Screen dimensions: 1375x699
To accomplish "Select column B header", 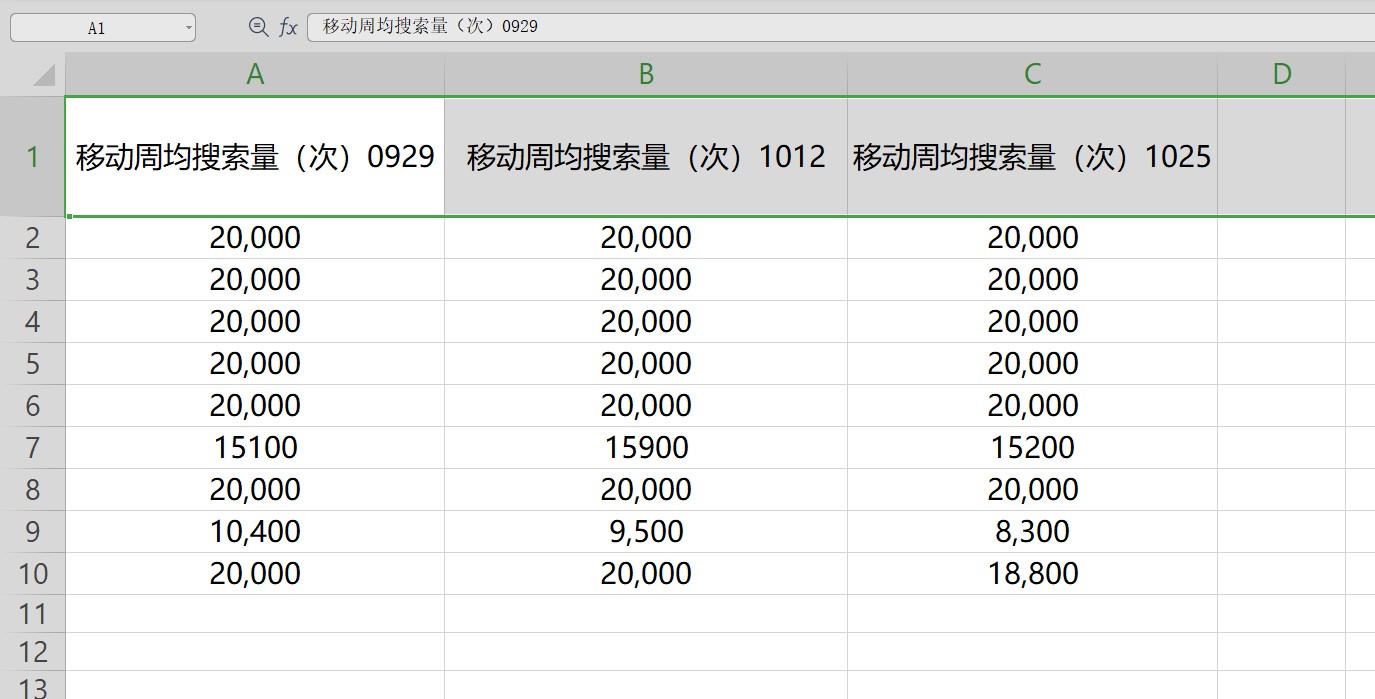I will (x=646, y=74).
